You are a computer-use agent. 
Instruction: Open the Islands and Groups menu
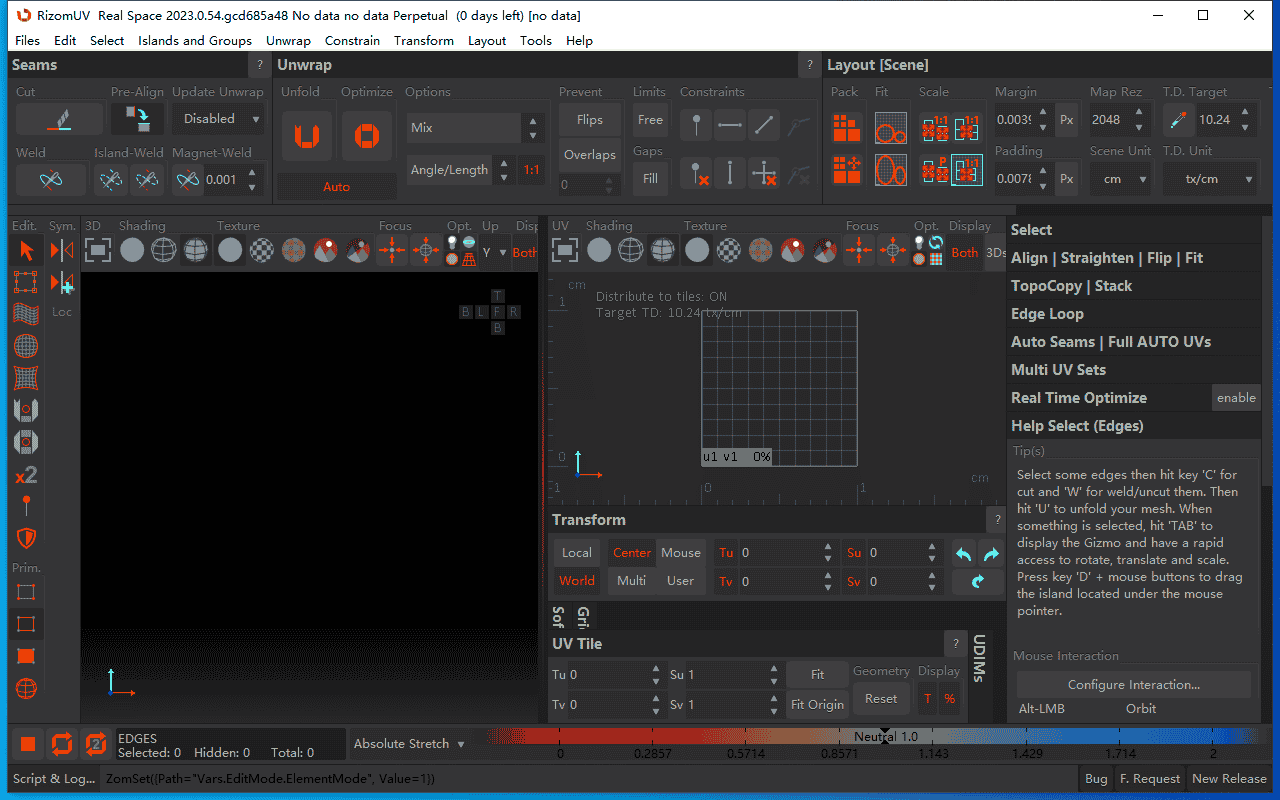pyautogui.click(x=195, y=41)
